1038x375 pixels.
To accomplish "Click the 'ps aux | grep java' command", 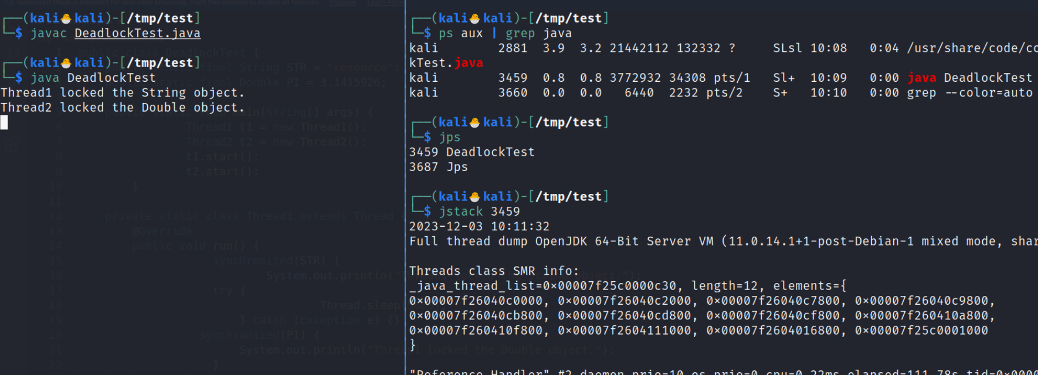I will (505, 33).
